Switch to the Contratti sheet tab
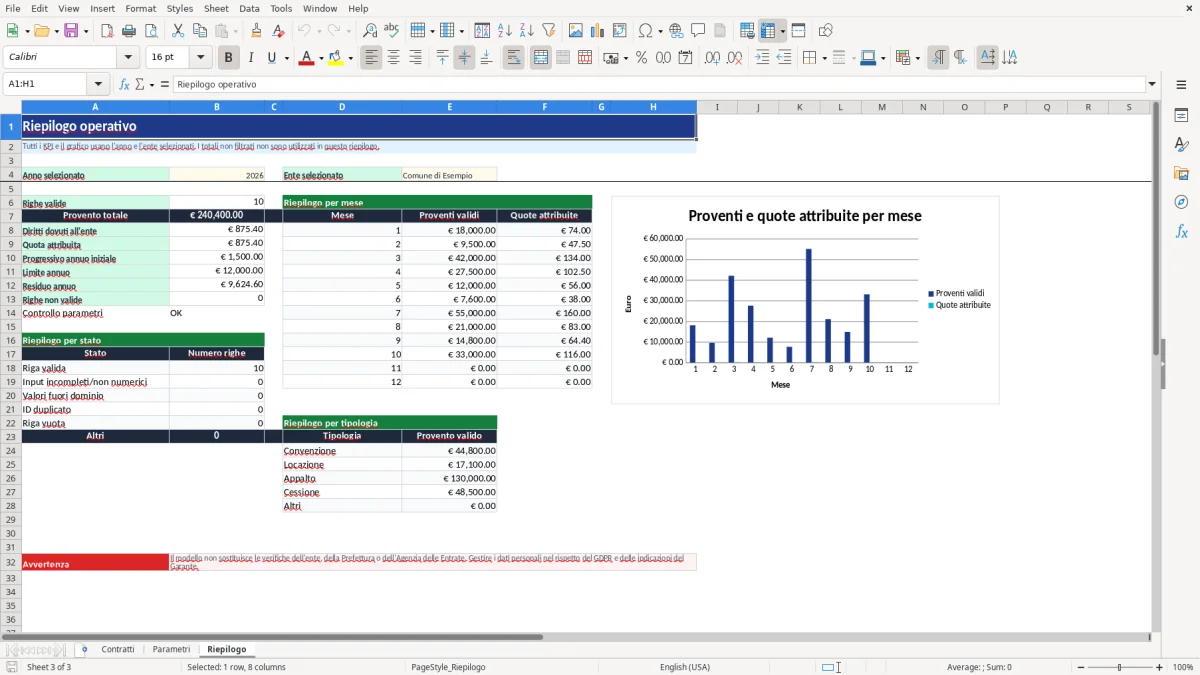The width and height of the screenshot is (1200, 675). (x=118, y=649)
